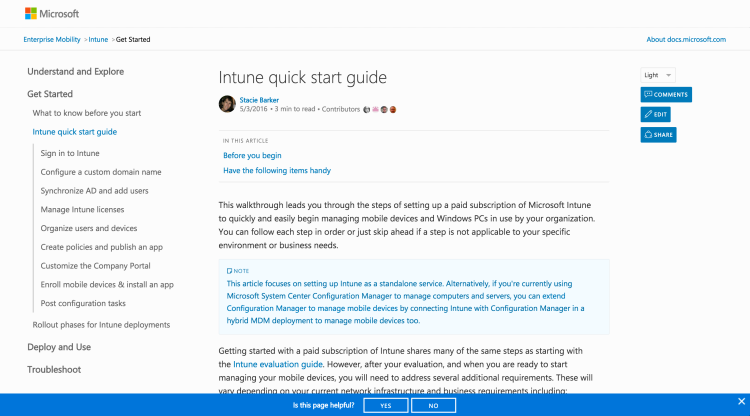Image resolution: width=750 pixels, height=416 pixels.
Task: Jump to Have the following items handy
Action: pyautogui.click(x=277, y=170)
